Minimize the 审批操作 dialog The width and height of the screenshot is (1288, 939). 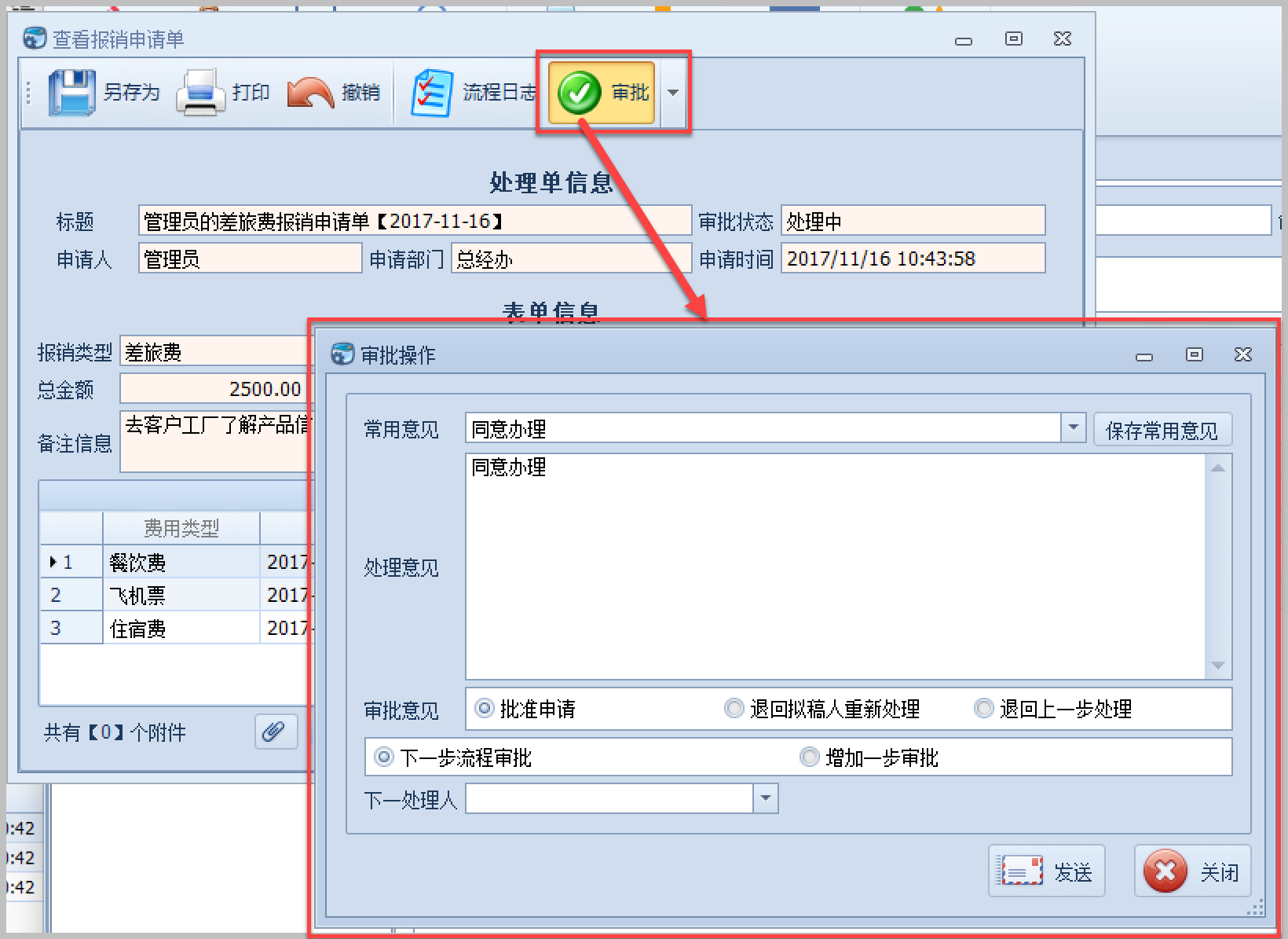click(1144, 356)
